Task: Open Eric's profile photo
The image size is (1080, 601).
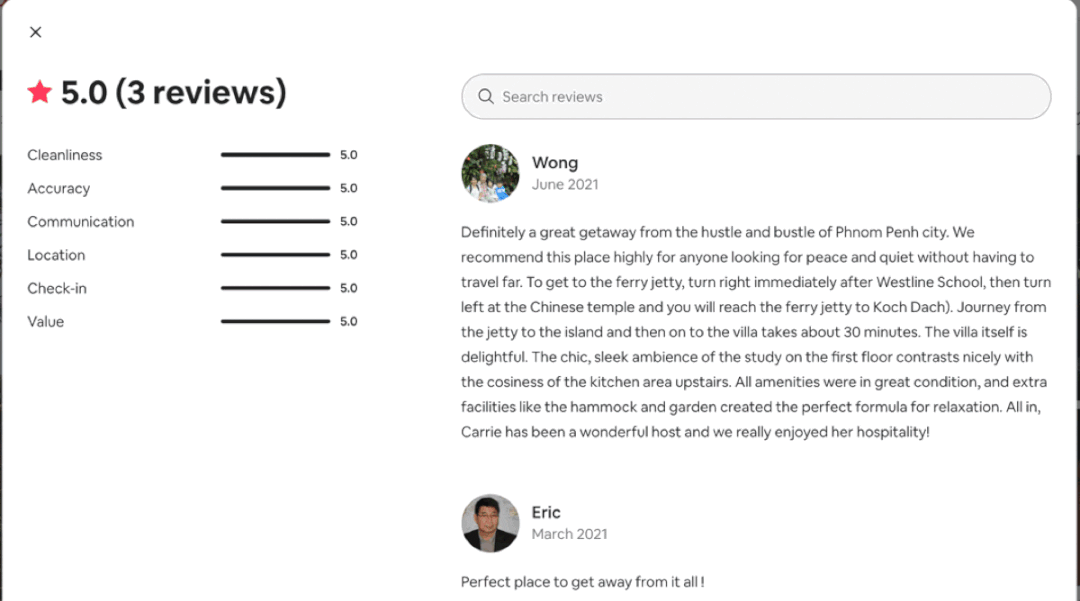Action: (490, 523)
